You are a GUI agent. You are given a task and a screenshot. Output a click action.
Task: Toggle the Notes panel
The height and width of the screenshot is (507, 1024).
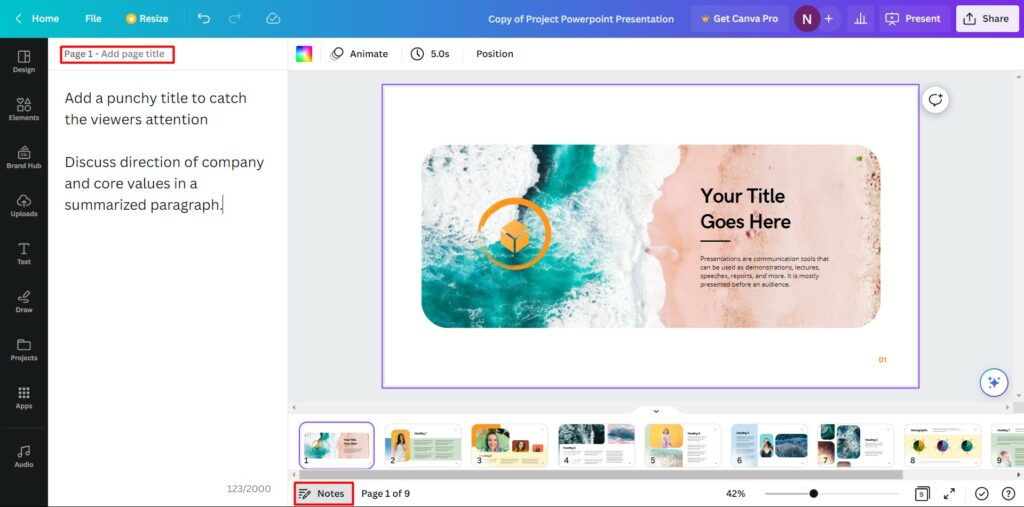(x=323, y=493)
